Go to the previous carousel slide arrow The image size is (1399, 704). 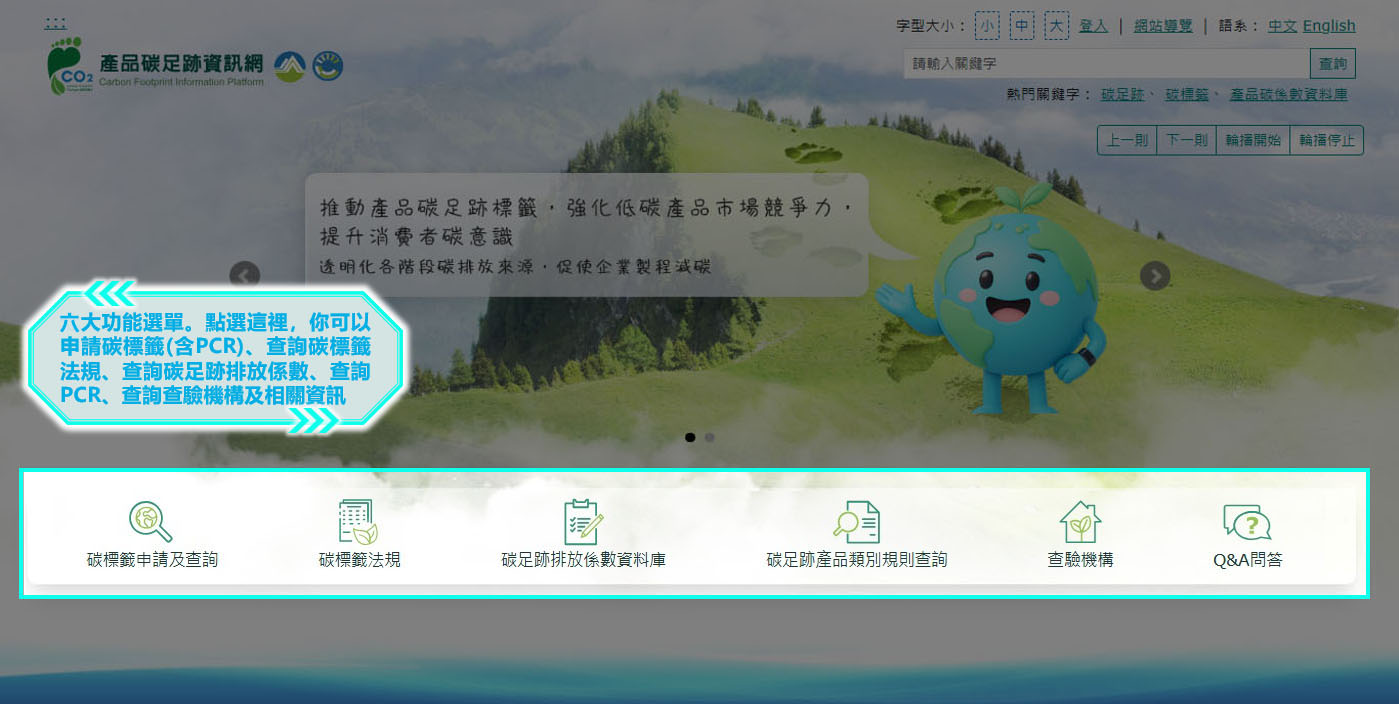245,275
